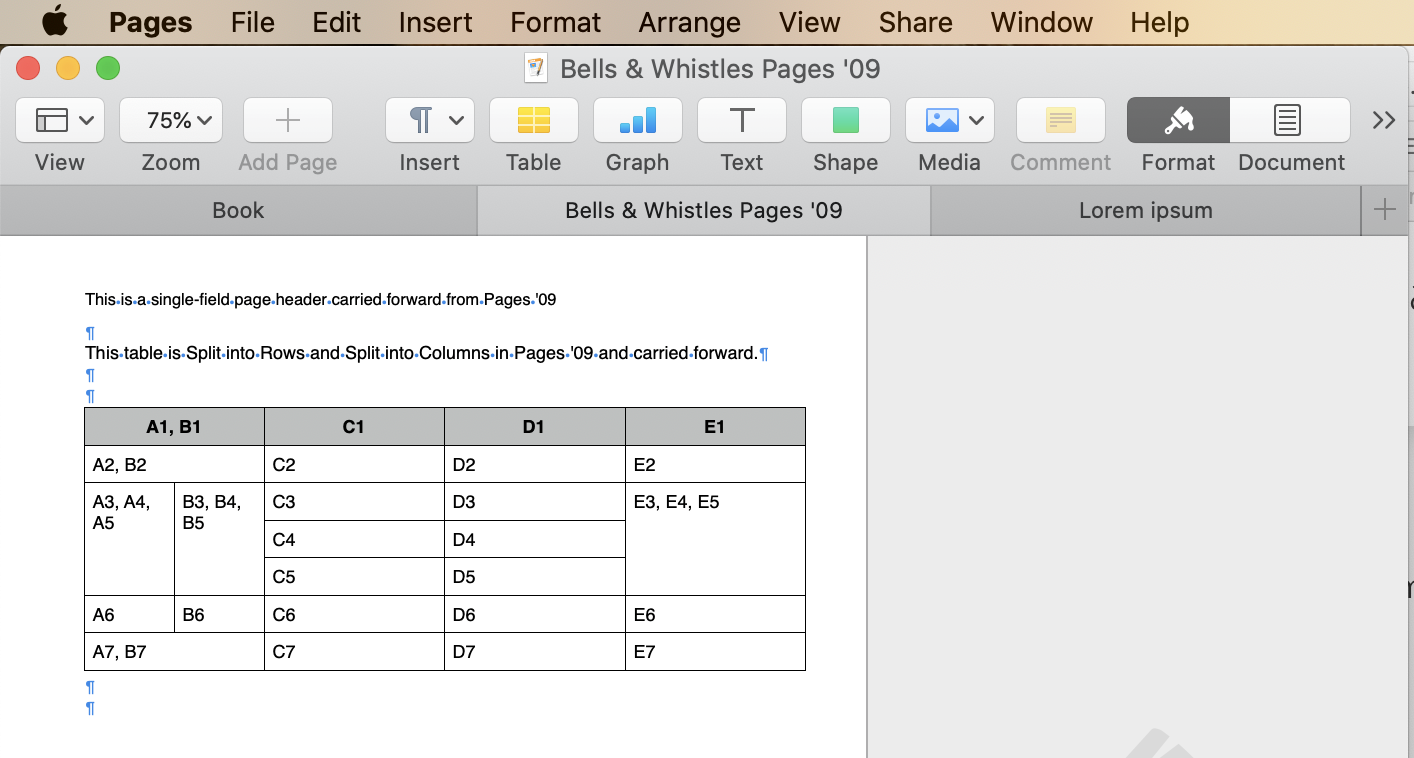Open the Apple menu
Screen dimensions: 1414x758
click(54, 21)
